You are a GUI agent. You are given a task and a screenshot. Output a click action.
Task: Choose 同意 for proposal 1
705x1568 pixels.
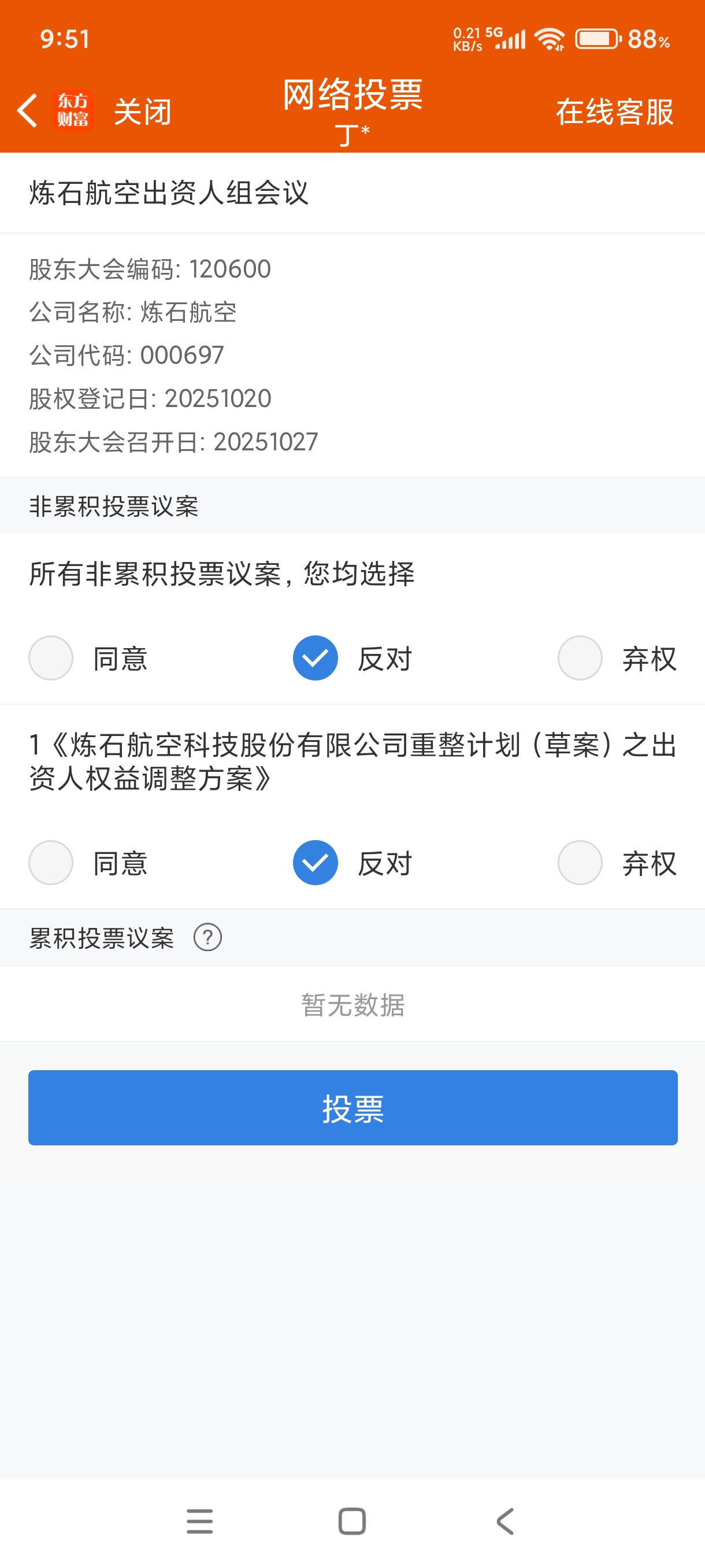[51, 863]
